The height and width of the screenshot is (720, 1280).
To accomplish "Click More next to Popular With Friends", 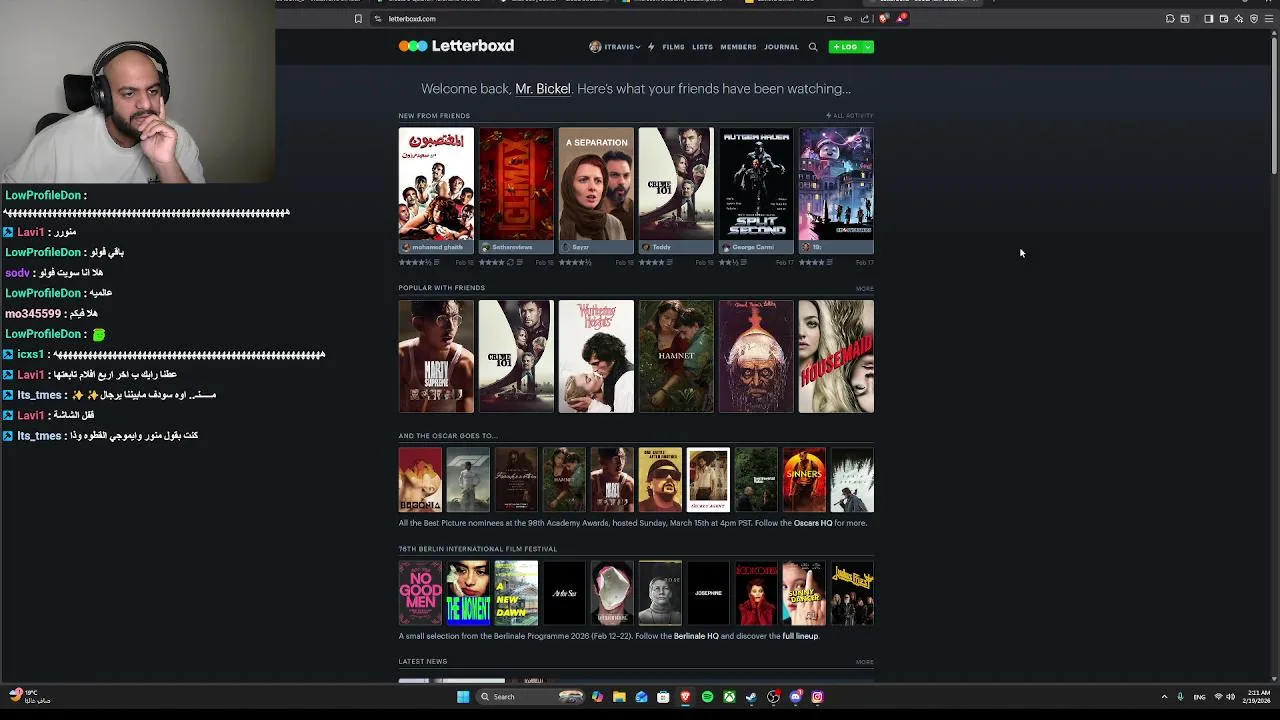I will (x=865, y=288).
